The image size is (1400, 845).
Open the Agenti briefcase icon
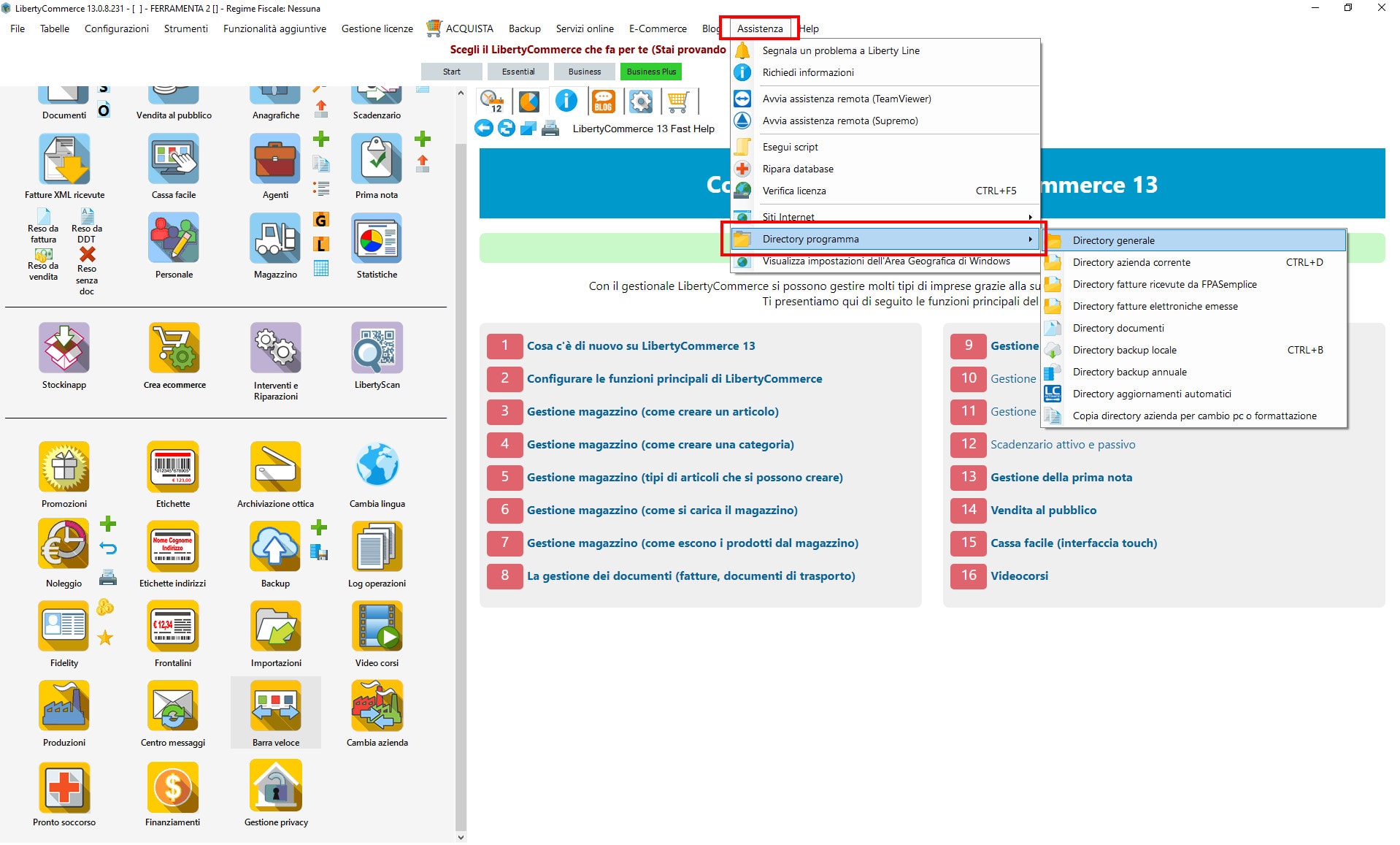click(x=275, y=159)
